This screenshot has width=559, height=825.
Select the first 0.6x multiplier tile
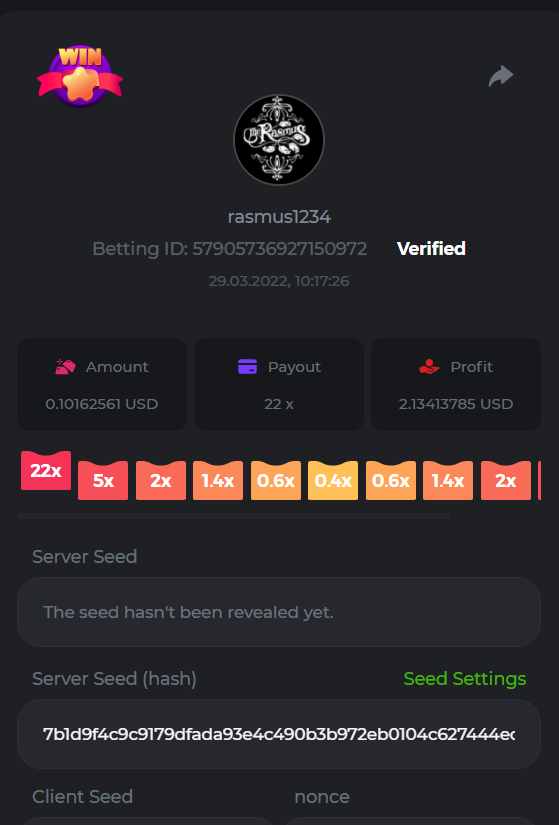click(276, 480)
